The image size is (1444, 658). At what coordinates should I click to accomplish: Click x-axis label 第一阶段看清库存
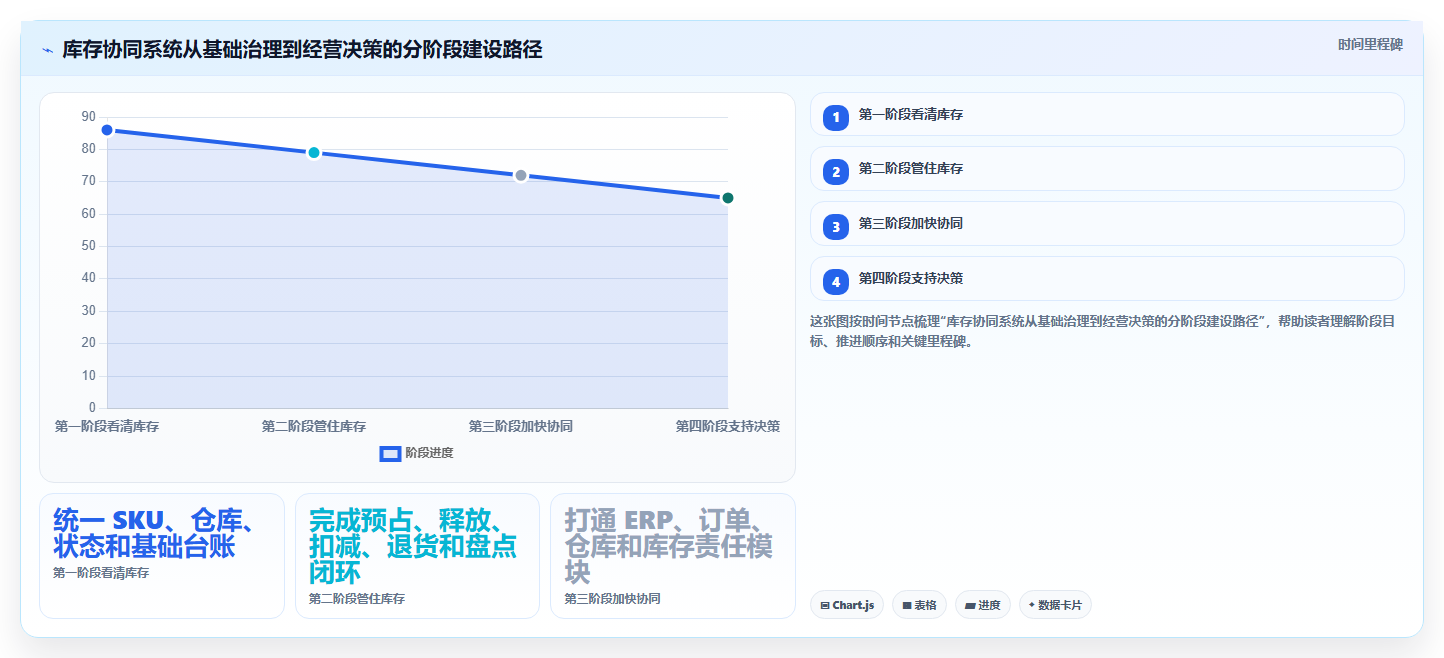coord(107,427)
